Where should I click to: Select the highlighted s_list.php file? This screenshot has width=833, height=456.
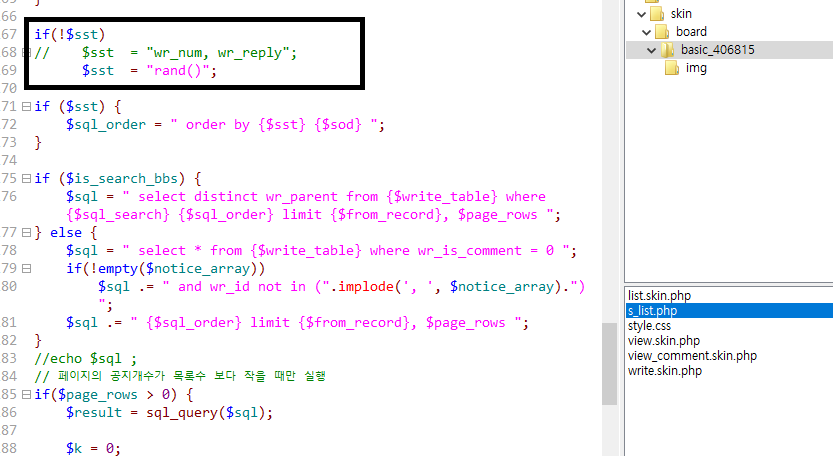point(652,311)
